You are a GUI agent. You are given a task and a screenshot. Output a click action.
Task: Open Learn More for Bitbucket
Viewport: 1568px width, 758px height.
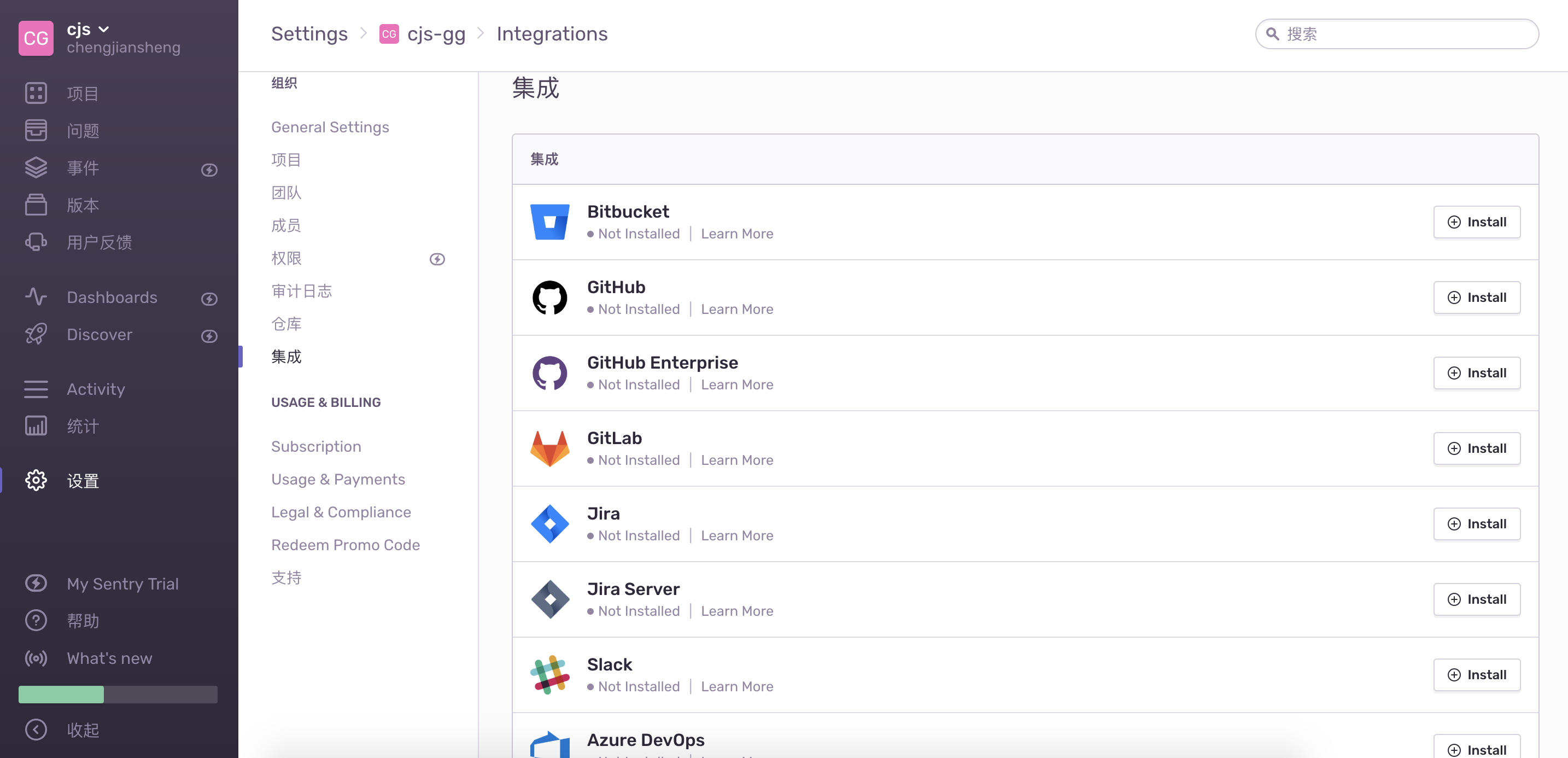click(x=736, y=234)
